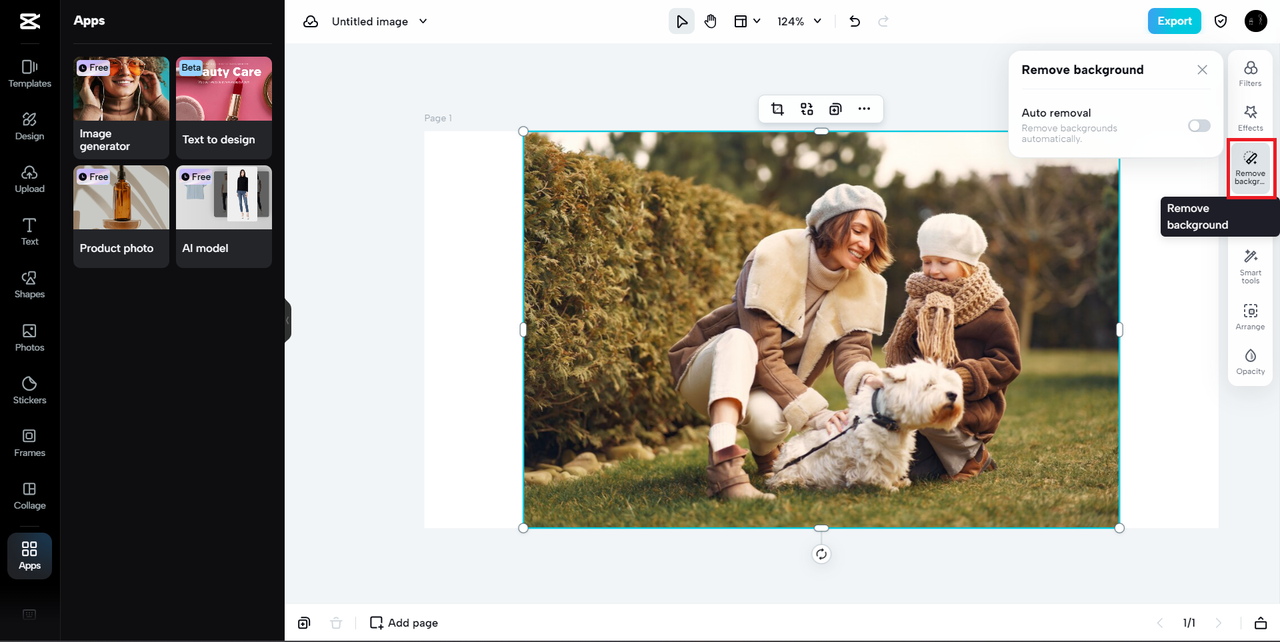The width and height of the screenshot is (1280, 642).
Task: Click the duplicate icon in floating toolbar
Action: (835, 109)
